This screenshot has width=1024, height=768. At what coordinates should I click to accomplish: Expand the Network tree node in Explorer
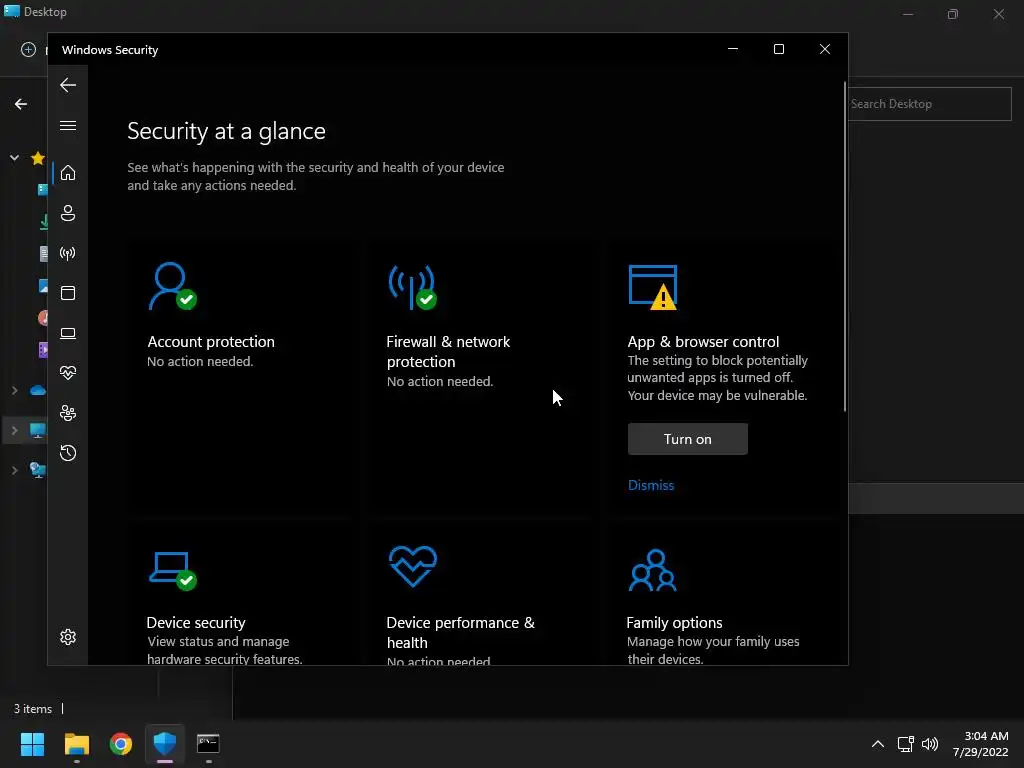[x=14, y=470]
